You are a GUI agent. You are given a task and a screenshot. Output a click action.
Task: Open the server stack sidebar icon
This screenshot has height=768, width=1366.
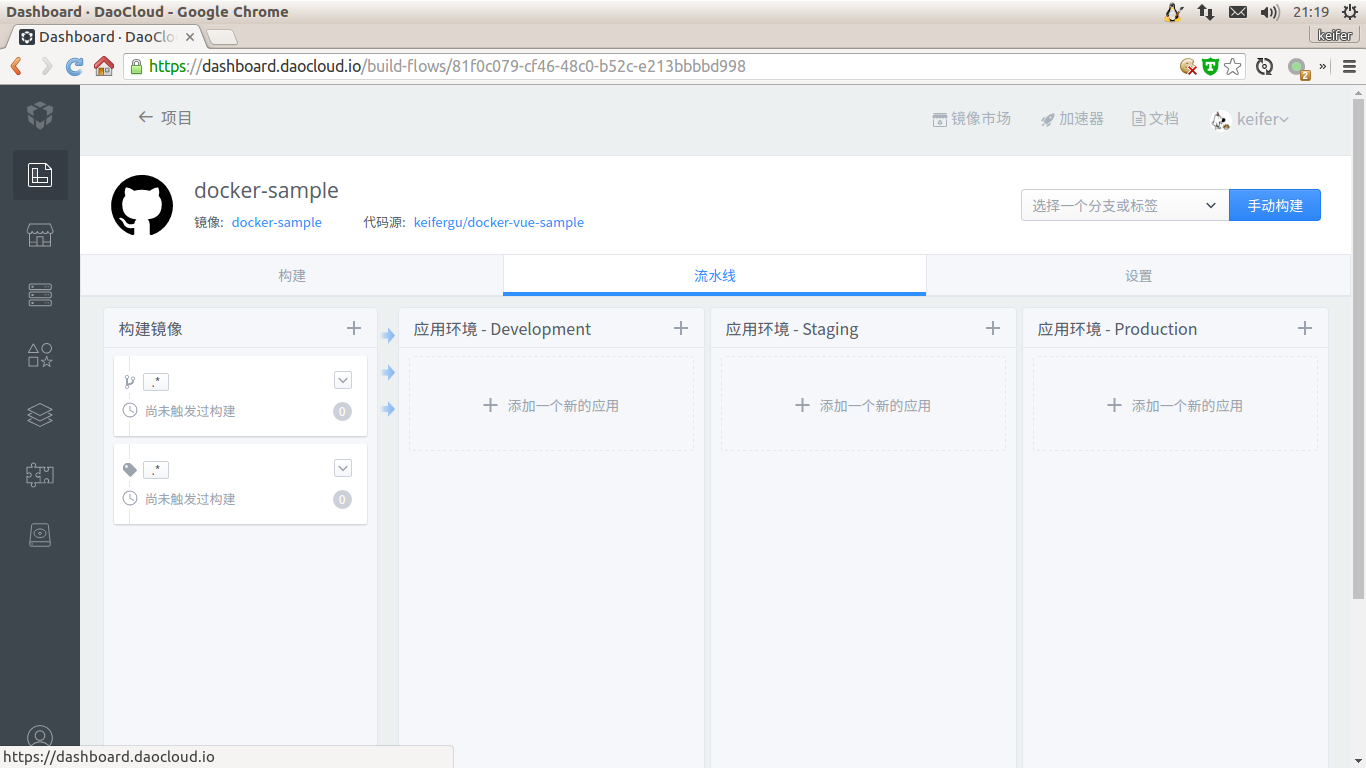pos(40,295)
